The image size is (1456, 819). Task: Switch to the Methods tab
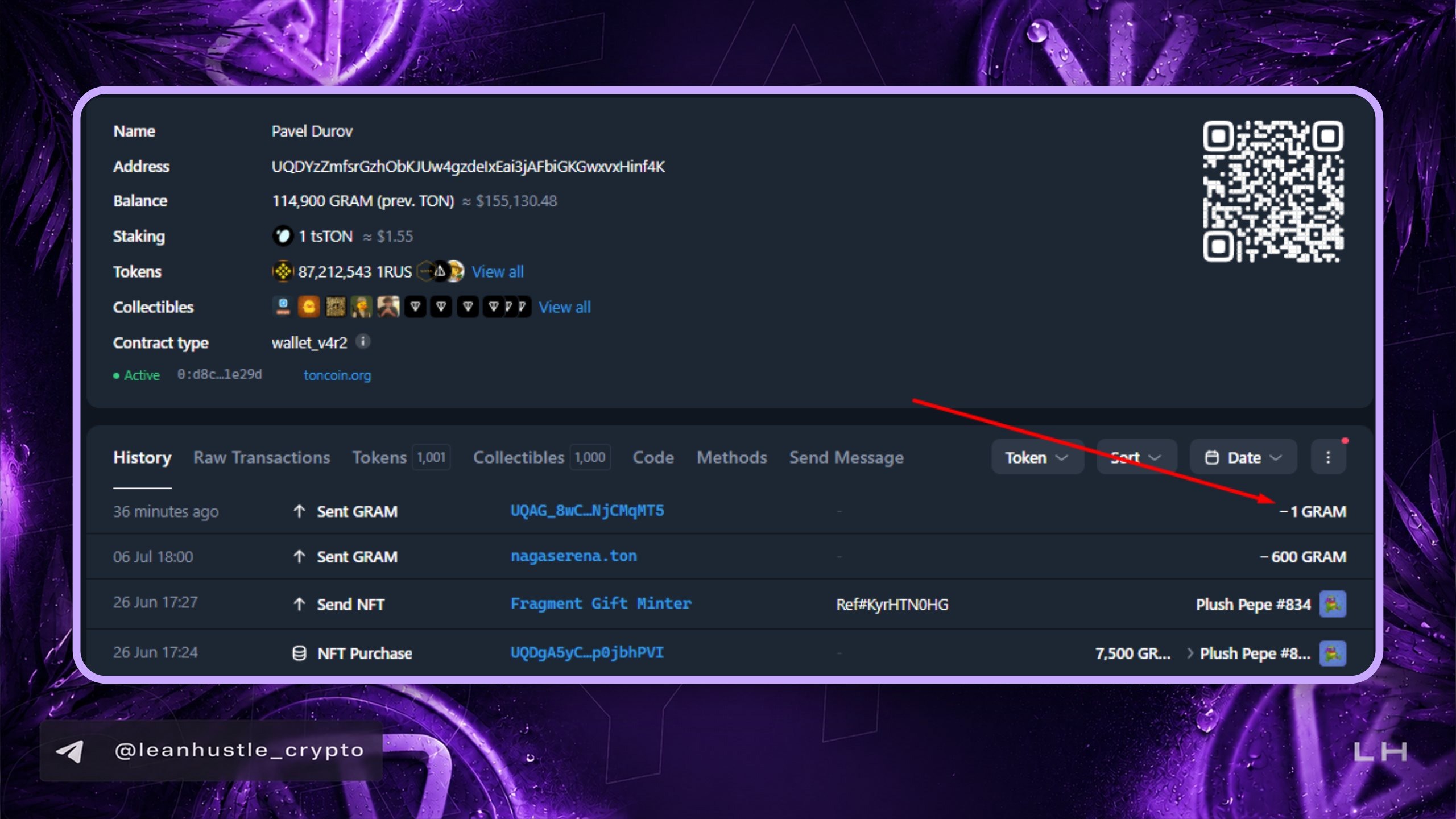point(732,457)
